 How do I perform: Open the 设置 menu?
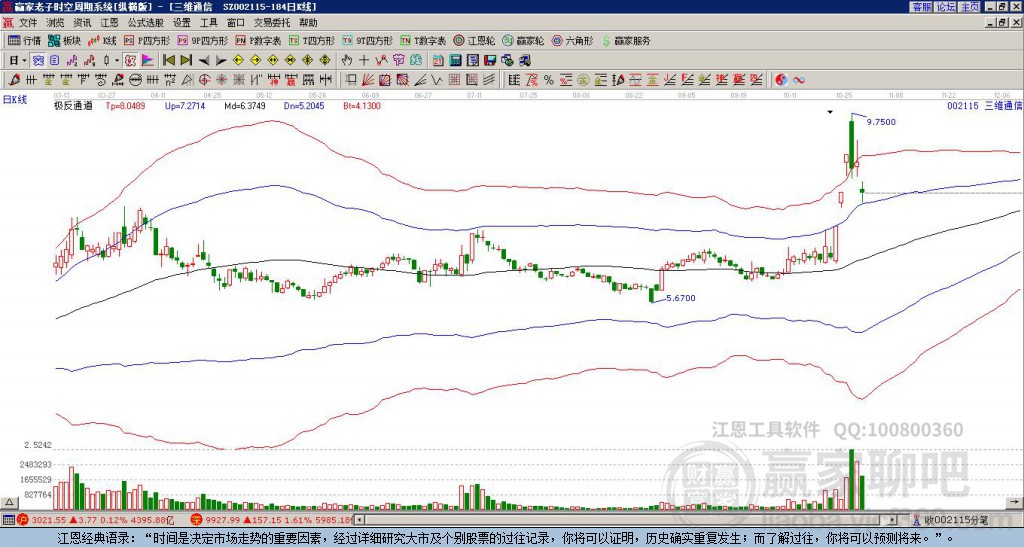pos(182,23)
